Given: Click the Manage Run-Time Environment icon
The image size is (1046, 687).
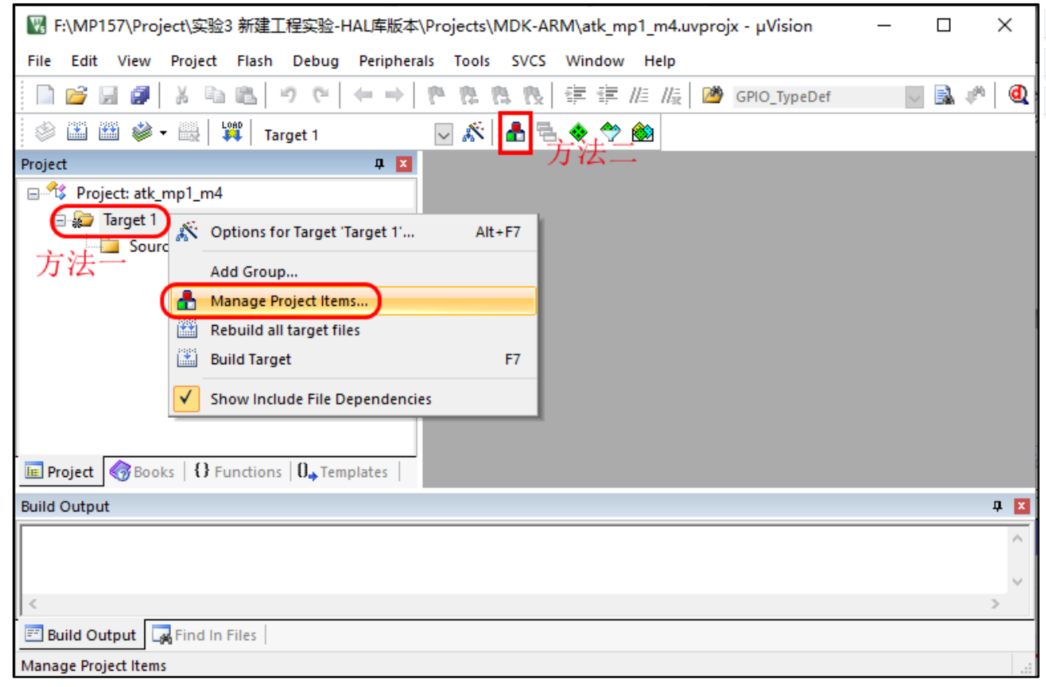Looking at the screenshot, I should click(578, 132).
